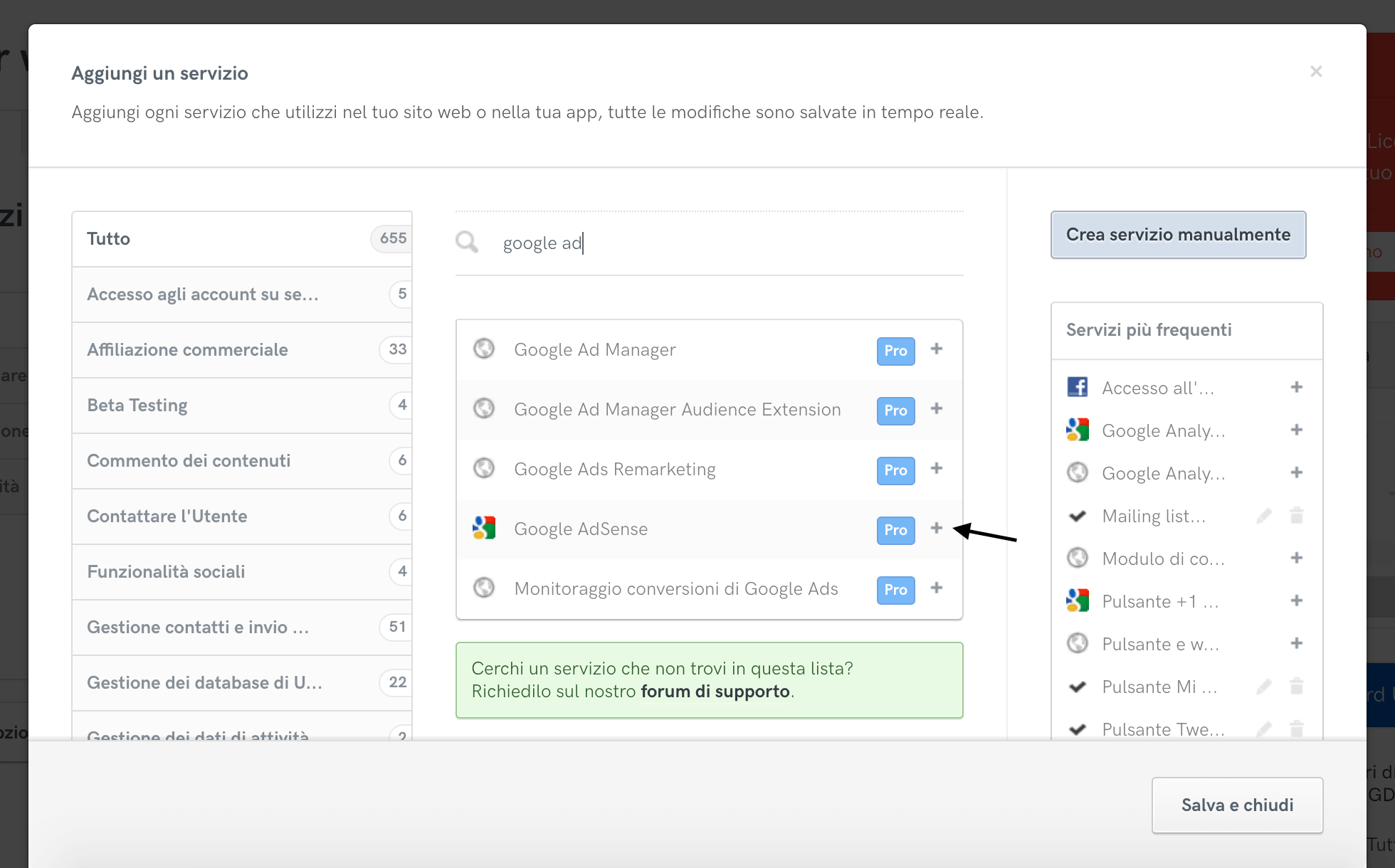
Task: Add Google Ad Manager with its plus icon
Action: click(937, 349)
